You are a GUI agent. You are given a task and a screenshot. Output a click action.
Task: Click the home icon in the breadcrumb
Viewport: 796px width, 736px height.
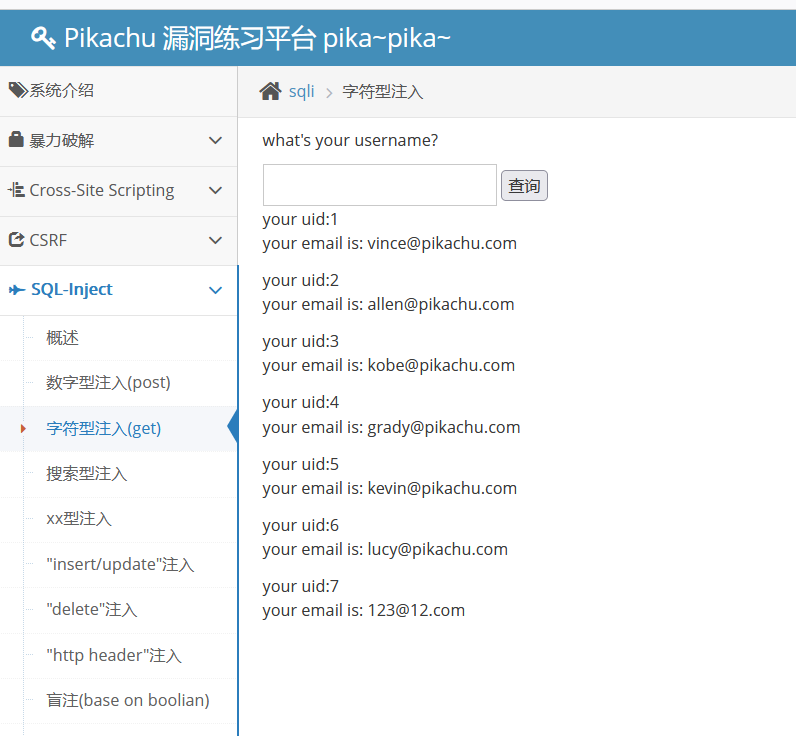[x=270, y=91]
